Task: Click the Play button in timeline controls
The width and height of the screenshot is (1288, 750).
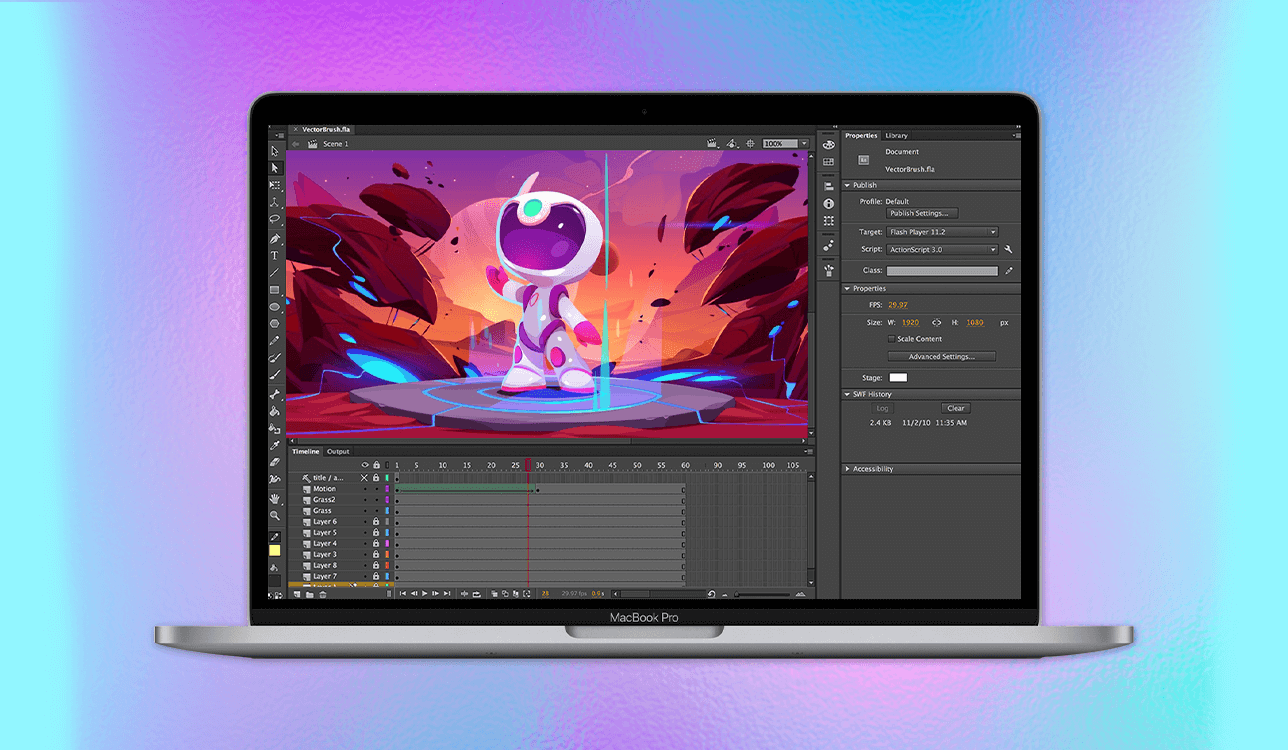Action: click(425, 594)
